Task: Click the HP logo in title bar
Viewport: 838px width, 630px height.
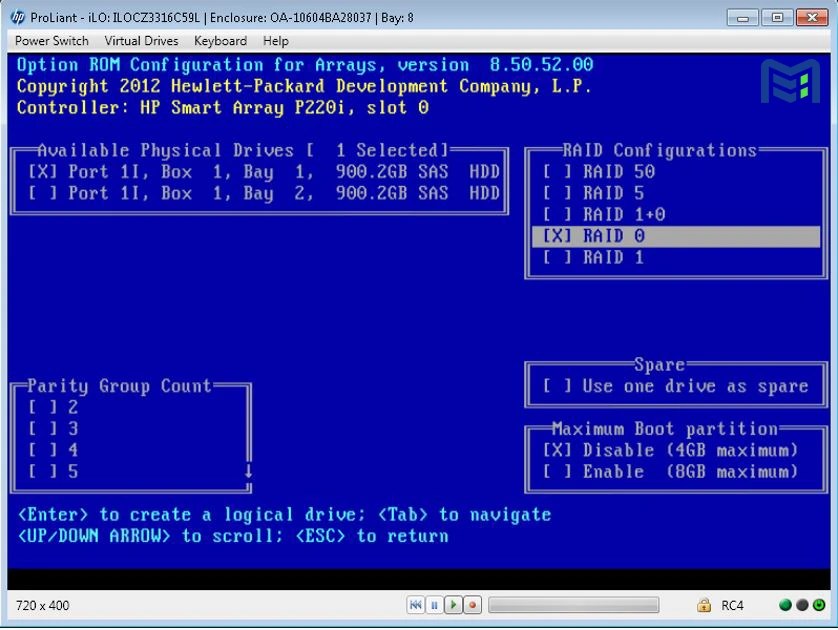Action: 17,17
